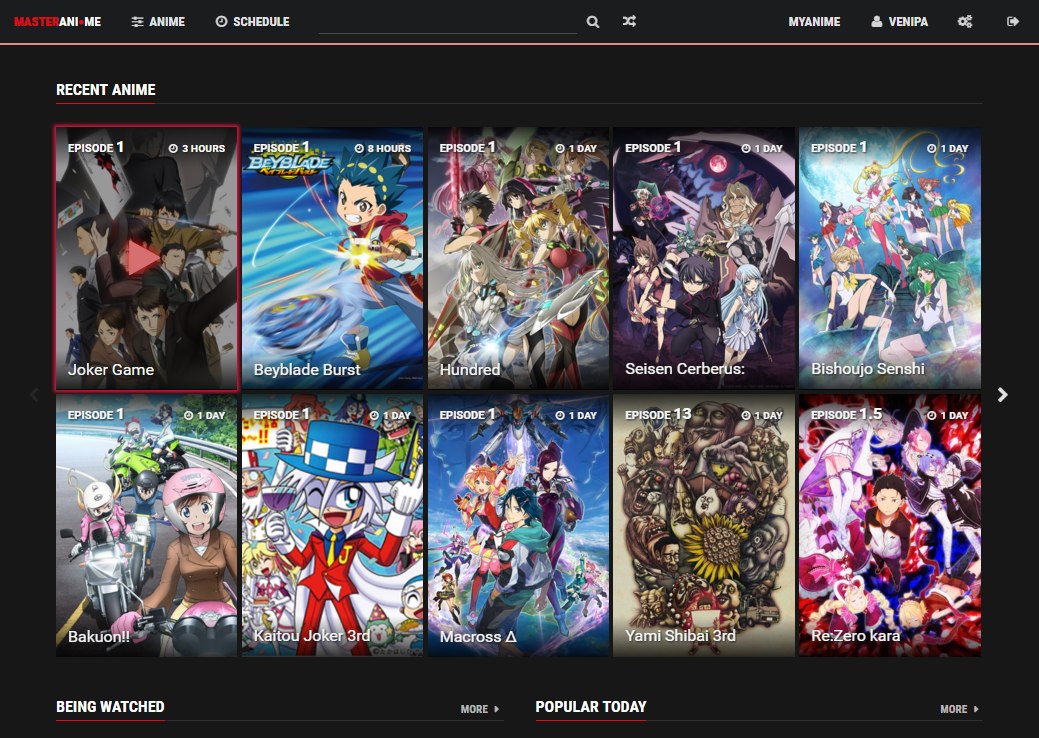Click More beside Popular Today
1039x738 pixels.
959,709
